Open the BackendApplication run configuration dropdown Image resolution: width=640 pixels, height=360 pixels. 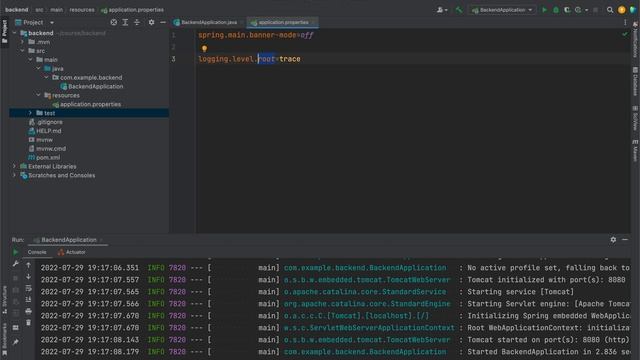coord(502,10)
